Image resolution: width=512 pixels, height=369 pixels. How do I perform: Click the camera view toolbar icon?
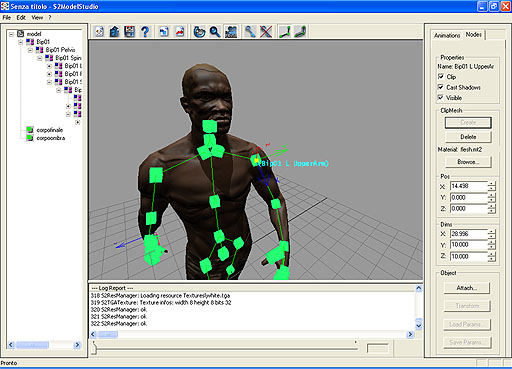(x=231, y=32)
